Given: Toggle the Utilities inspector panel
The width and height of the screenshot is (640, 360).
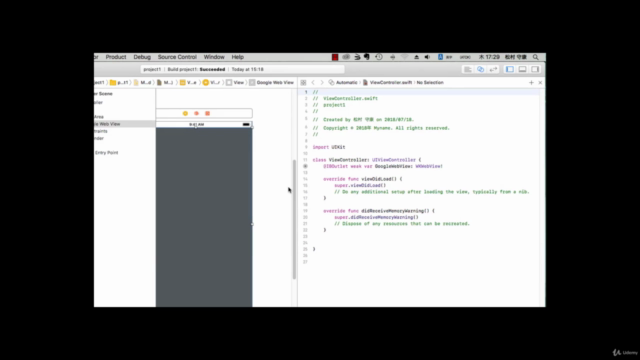Looking at the screenshot, I should [535, 69].
